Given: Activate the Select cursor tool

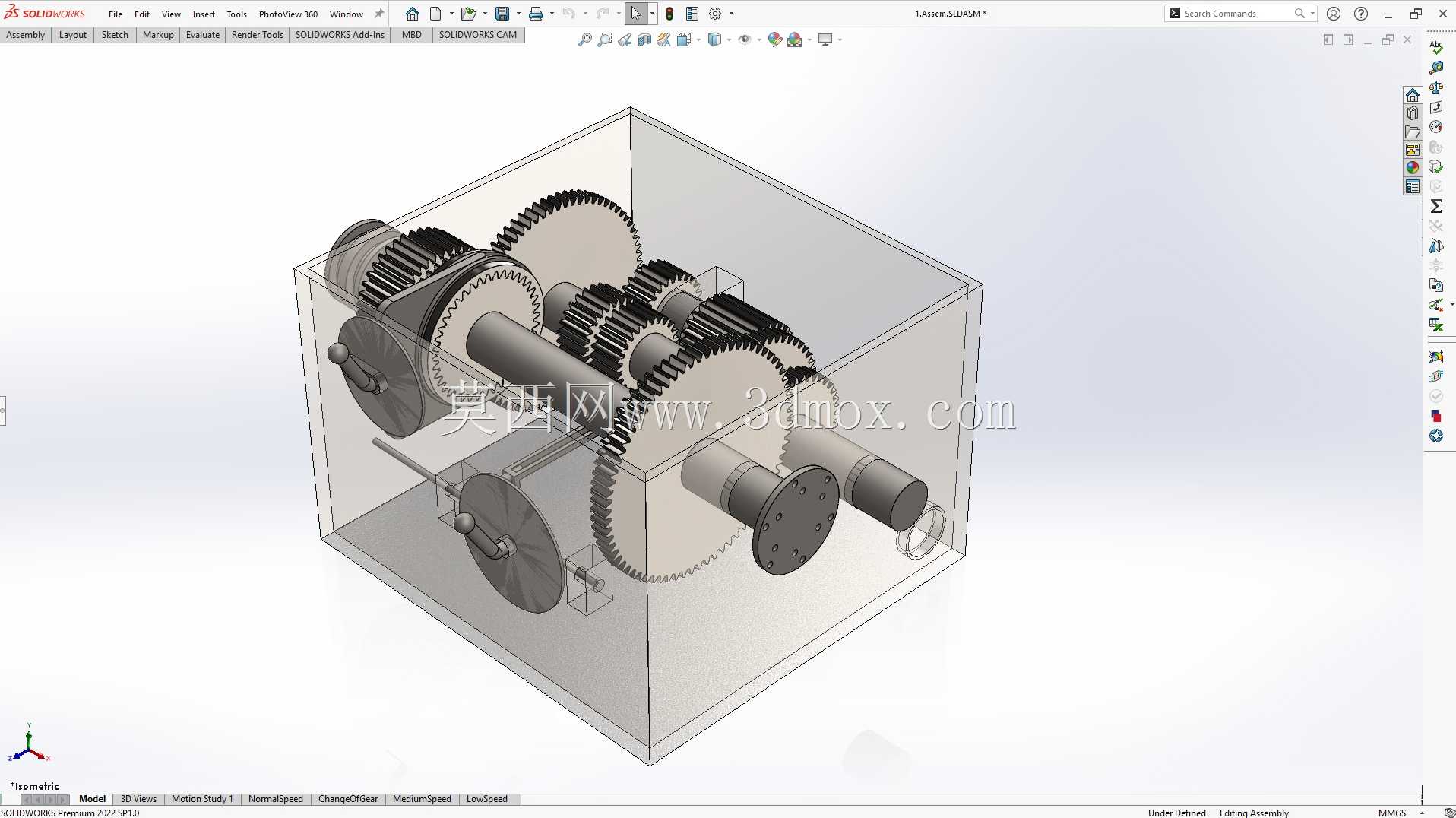Looking at the screenshot, I should click(635, 14).
